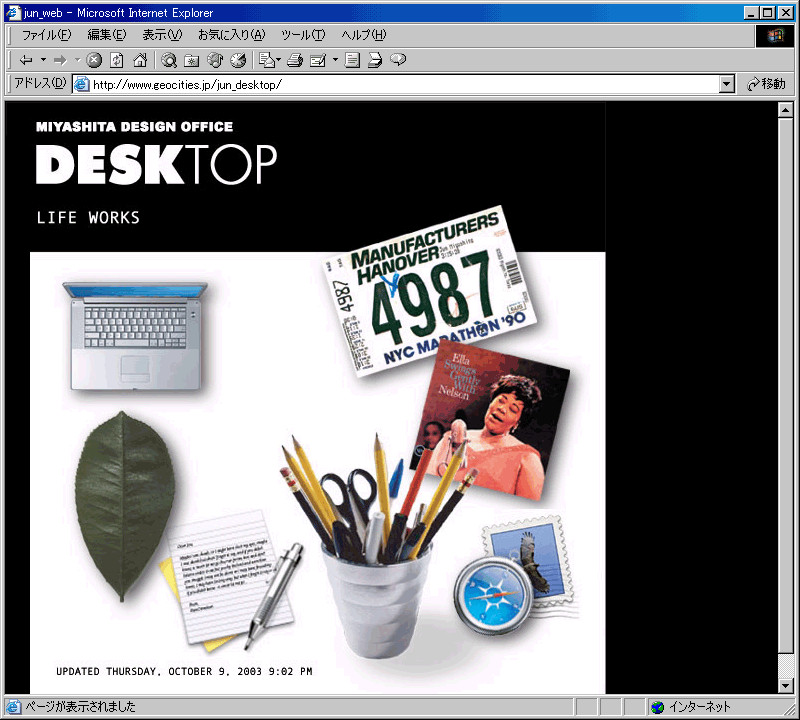The width and height of the screenshot is (800, 720).
Task: Click the globe icon beside インターネット
Action: click(x=658, y=707)
